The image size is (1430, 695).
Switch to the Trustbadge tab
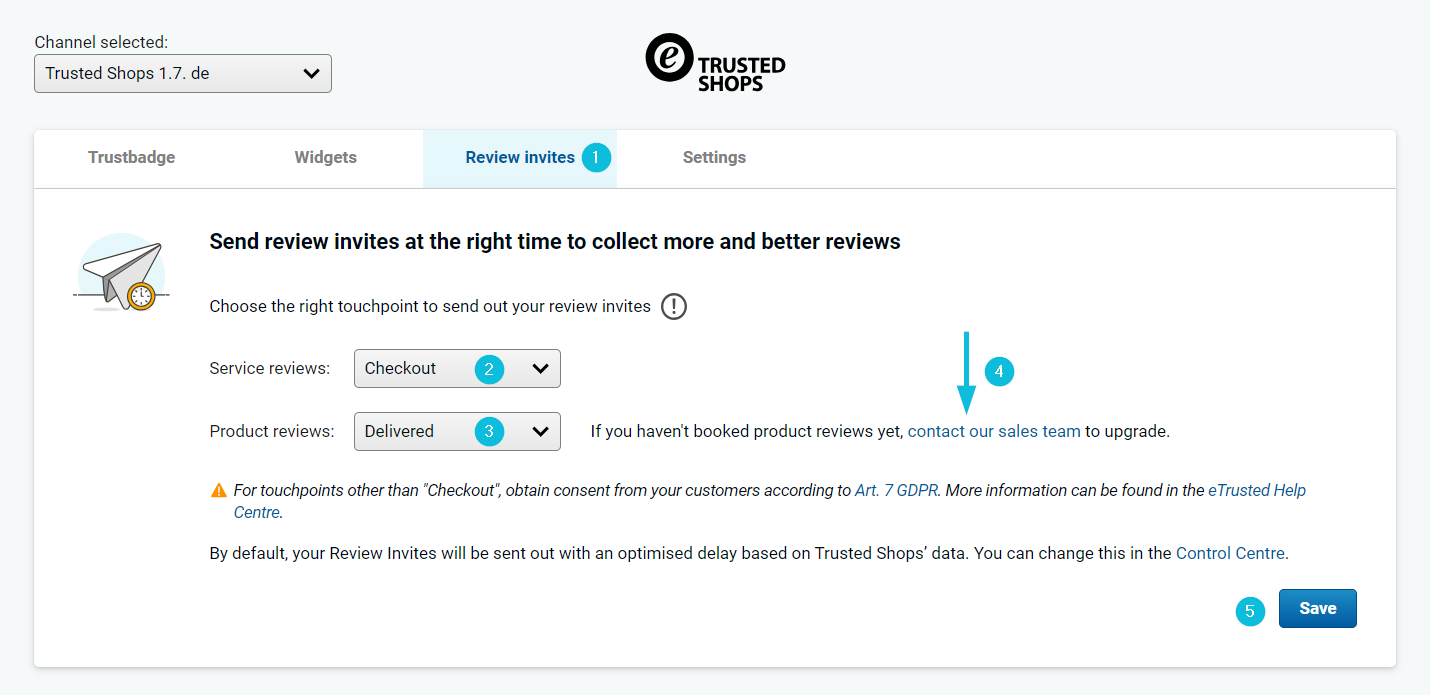[131, 158]
